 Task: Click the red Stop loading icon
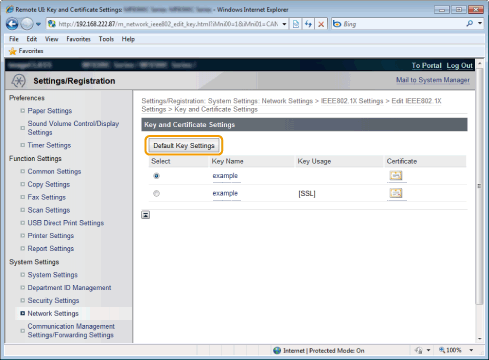(321, 24)
